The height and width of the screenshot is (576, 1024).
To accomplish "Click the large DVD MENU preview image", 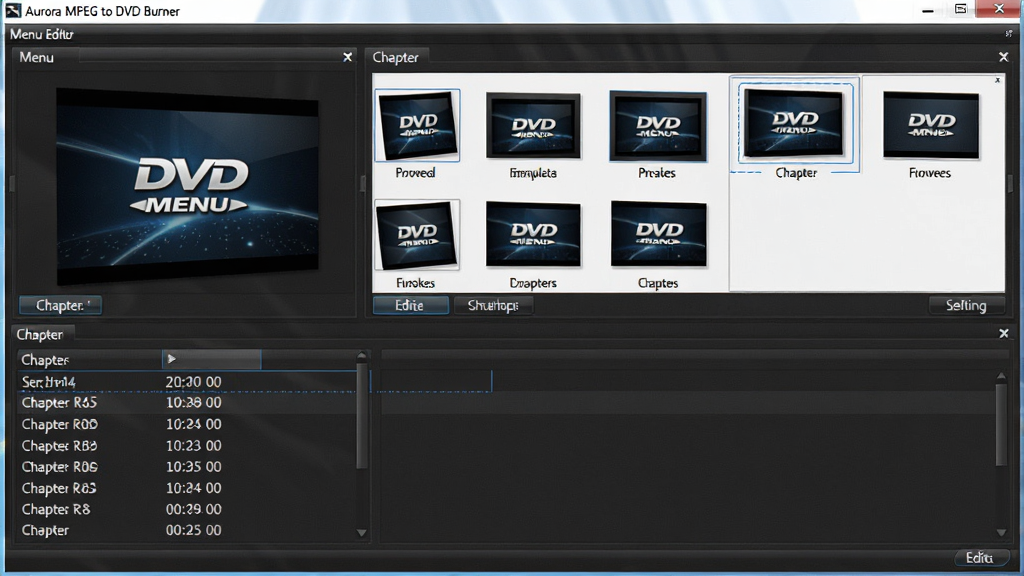I will [x=187, y=187].
